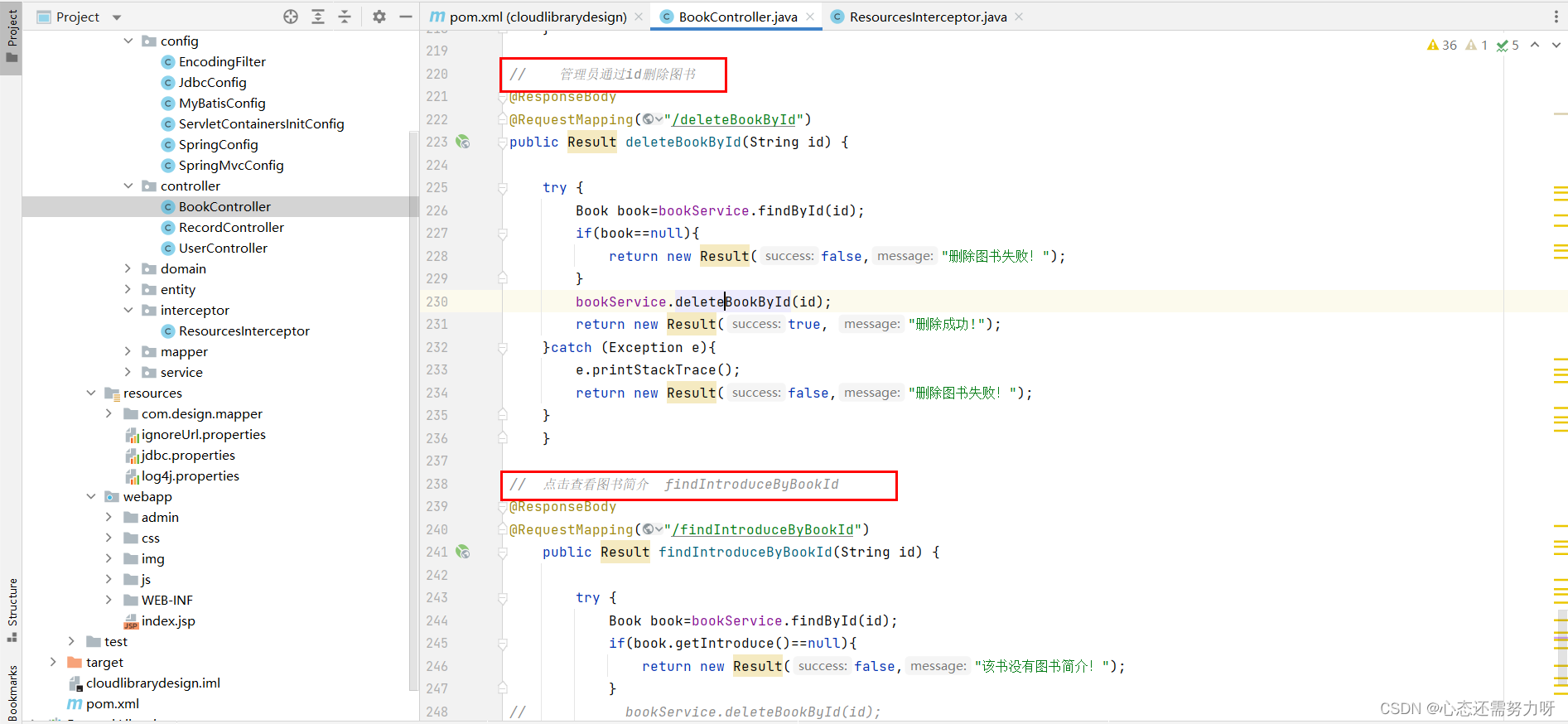Click the /deleteBookById mapping URL link
The width and height of the screenshot is (1568, 724).
[x=734, y=120]
